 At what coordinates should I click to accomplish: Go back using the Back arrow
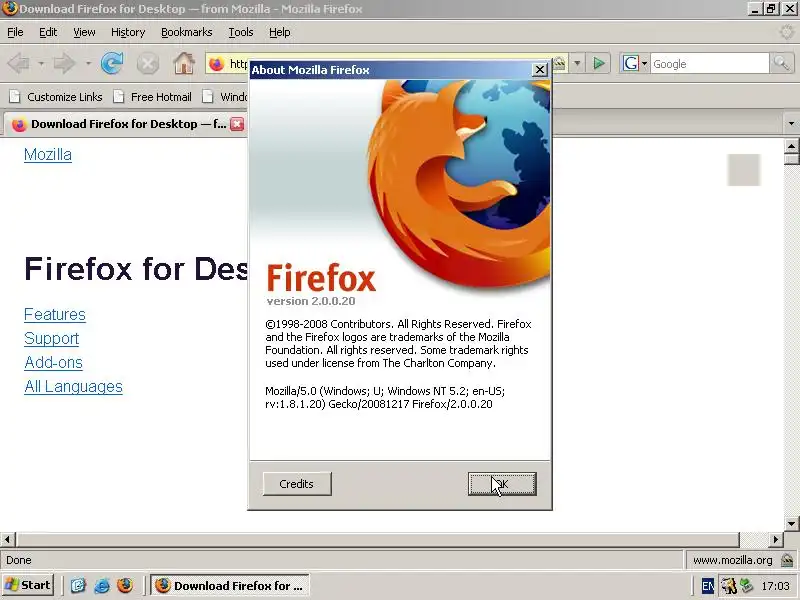(x=19, y=64)
